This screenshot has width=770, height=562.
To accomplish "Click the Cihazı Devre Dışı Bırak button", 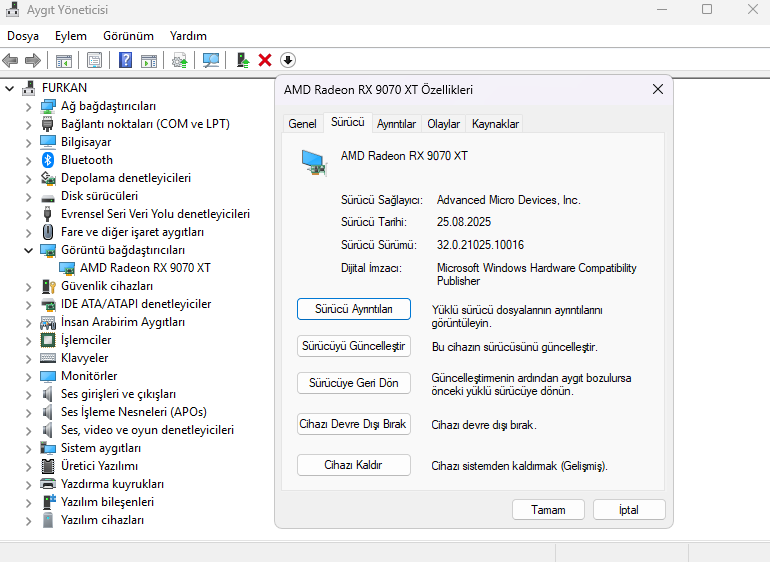I will point(354,424).
